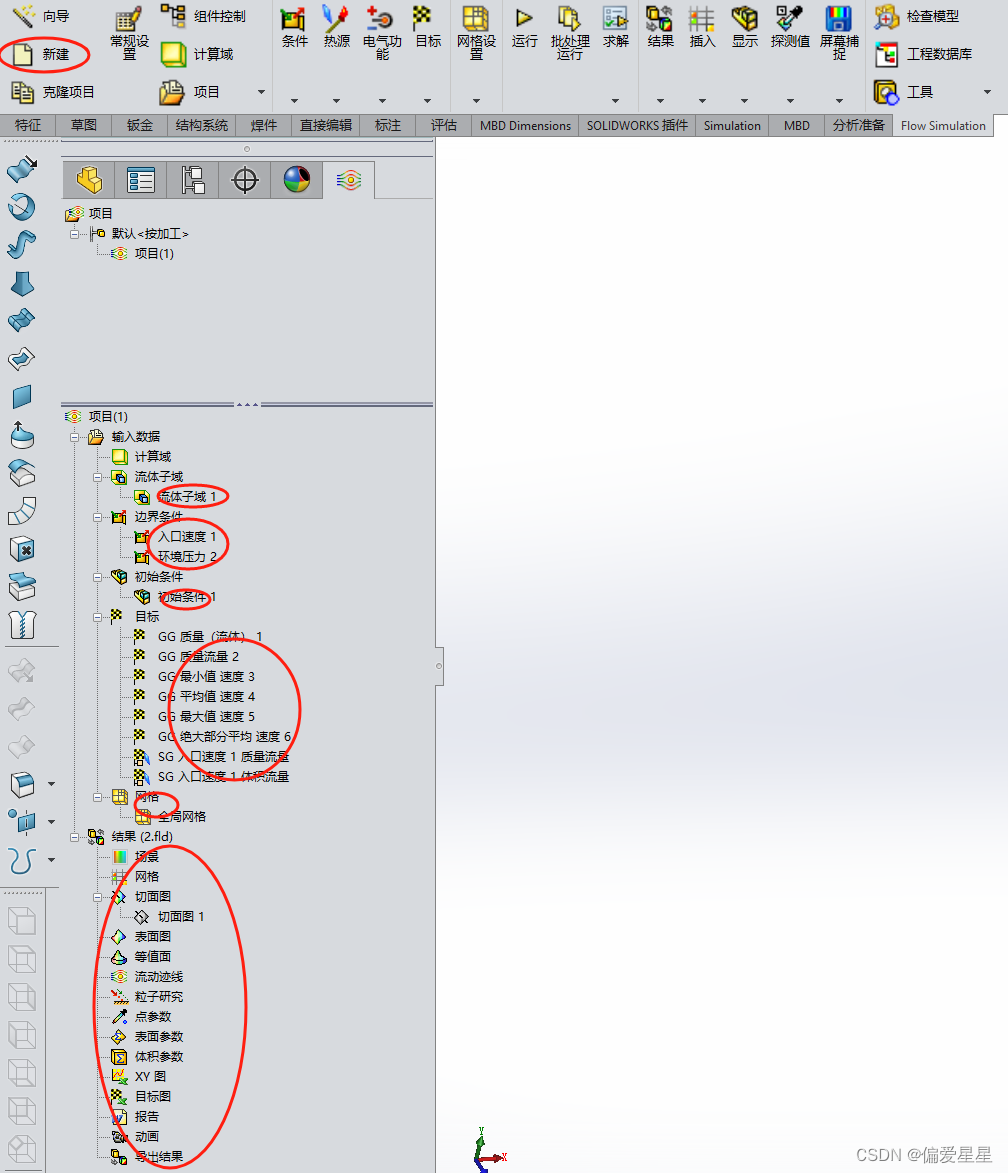Open the 工具 tools menu button
Viewport: 1008px width, 1173px height.
click(x=904, y=92)
